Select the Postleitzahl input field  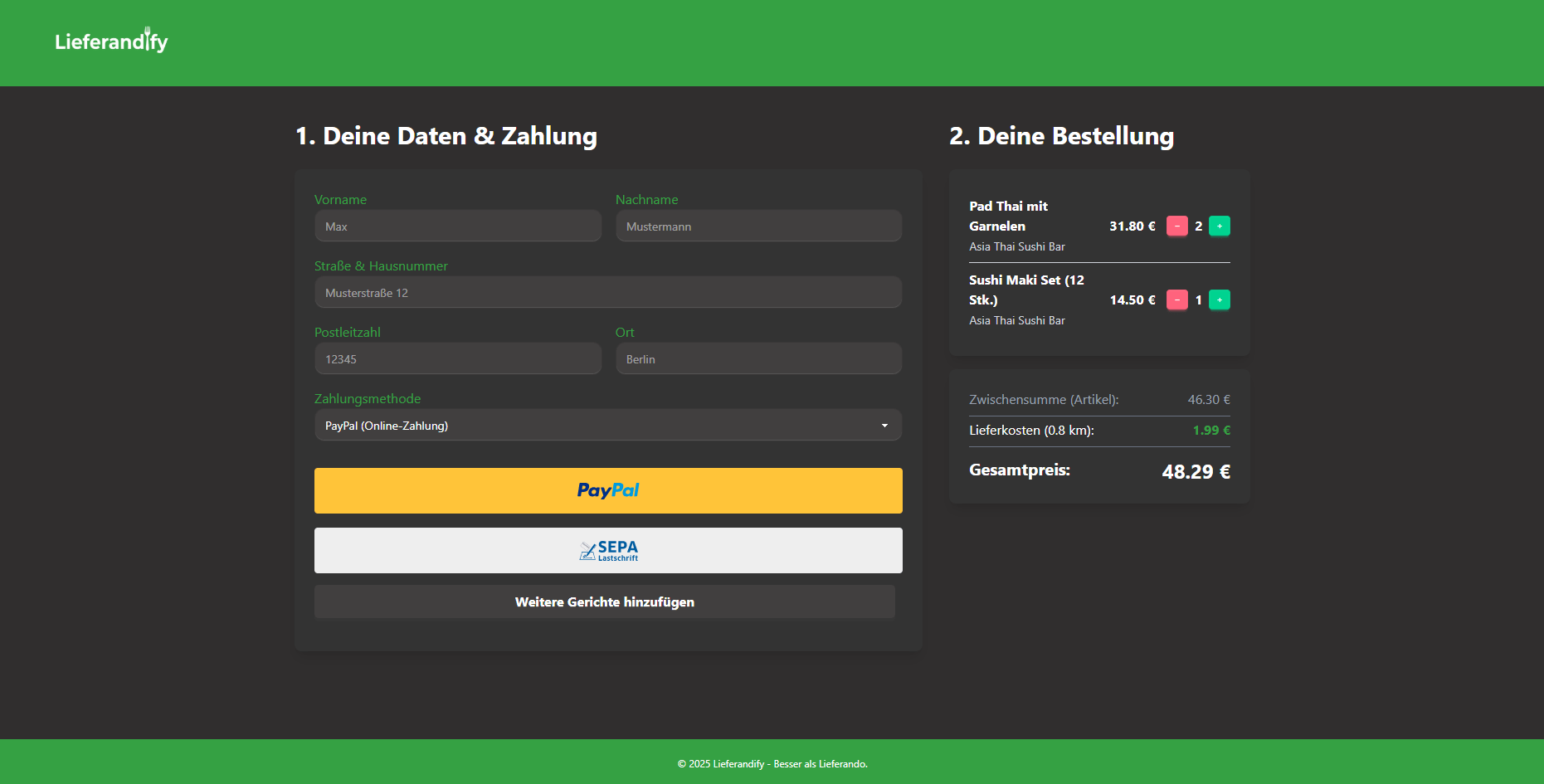(457, 359)
